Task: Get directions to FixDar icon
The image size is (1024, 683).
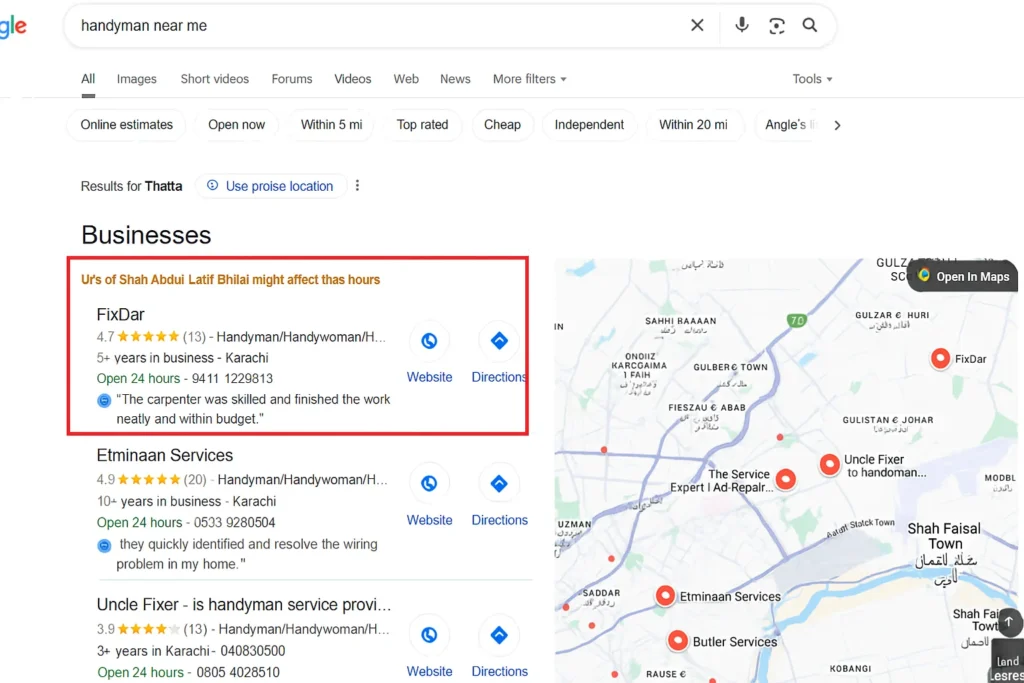Action: tap(499, 340)
